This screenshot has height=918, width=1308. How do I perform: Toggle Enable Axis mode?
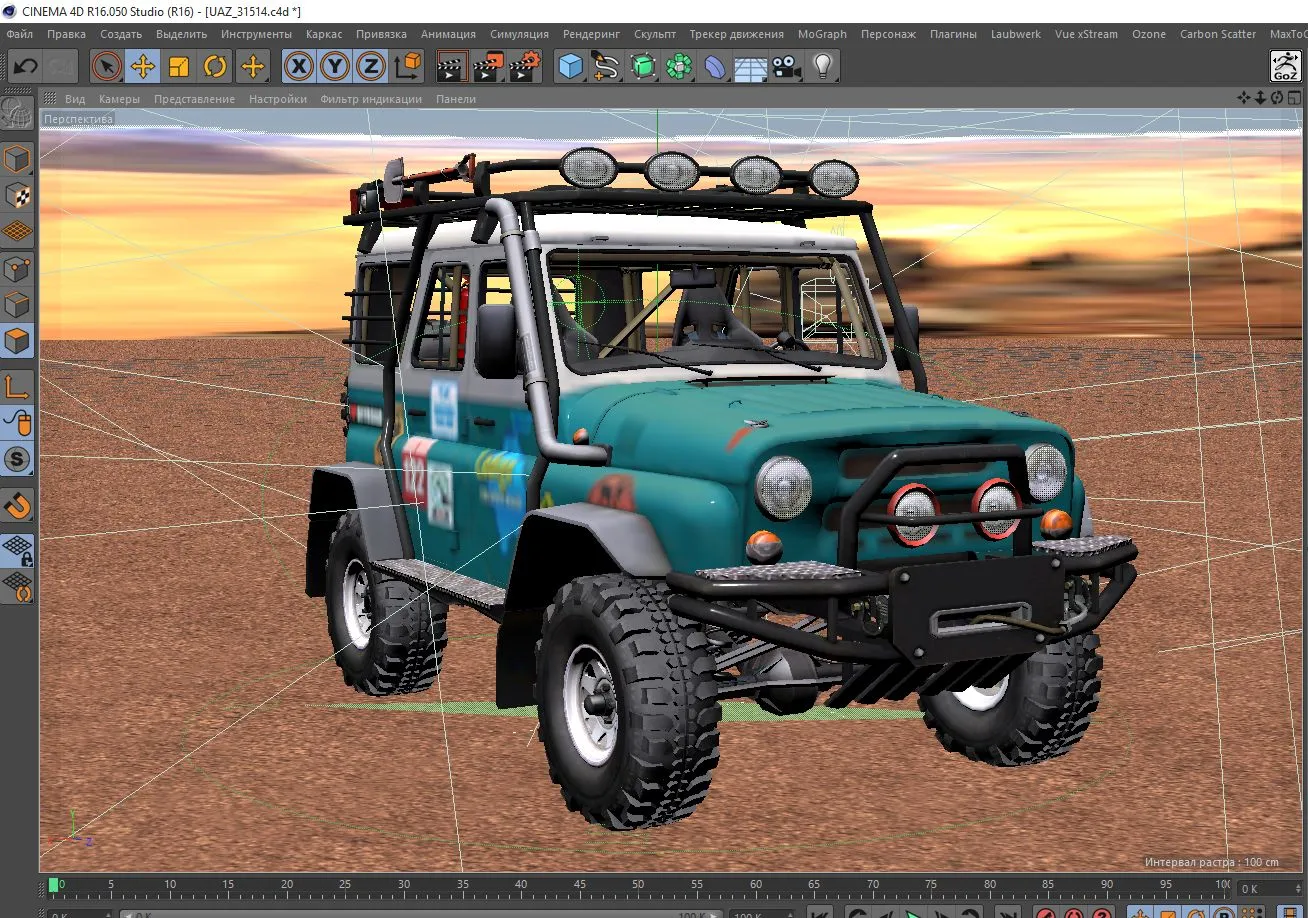point(18,386)
